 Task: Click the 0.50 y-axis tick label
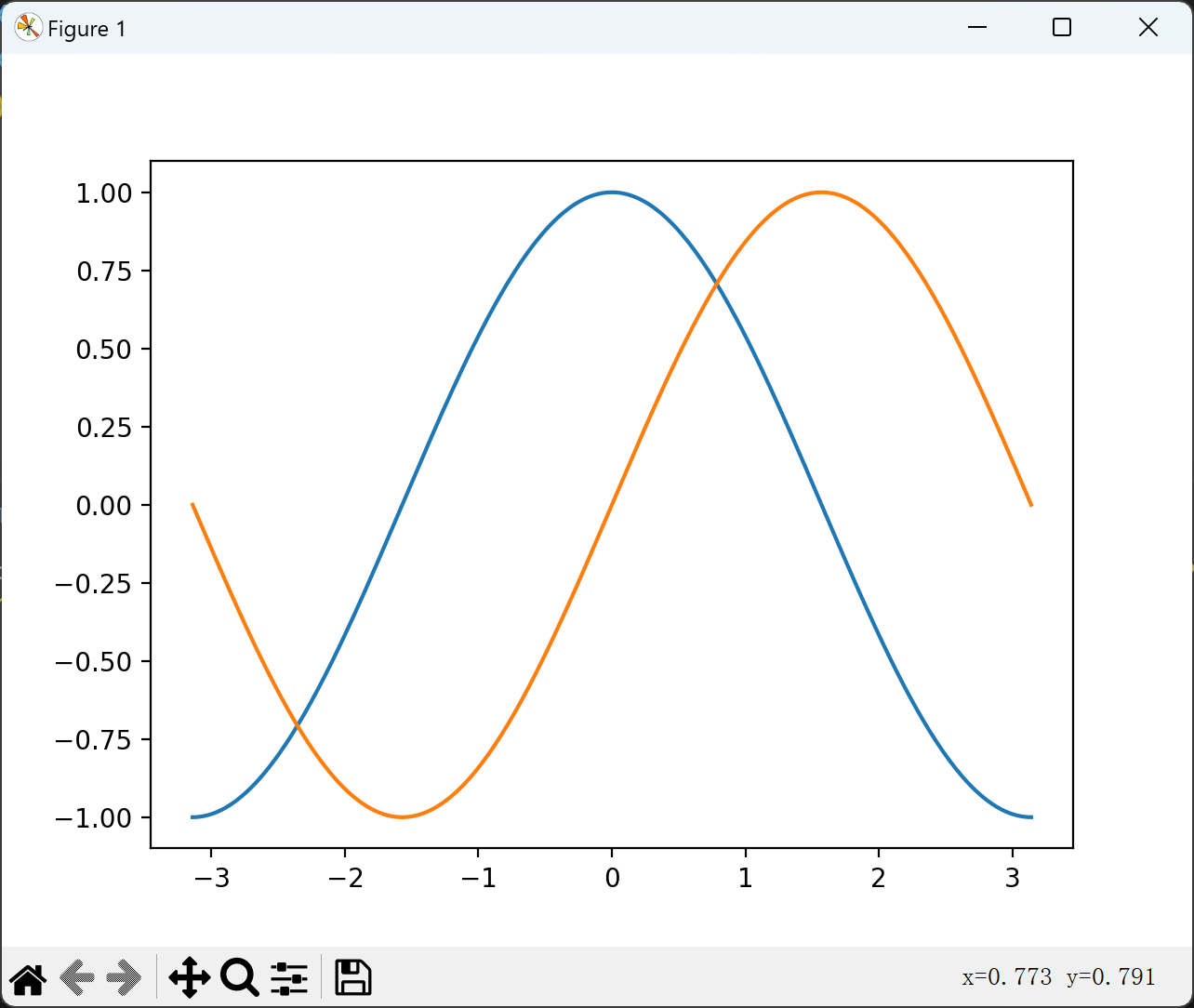click(103, 350)
